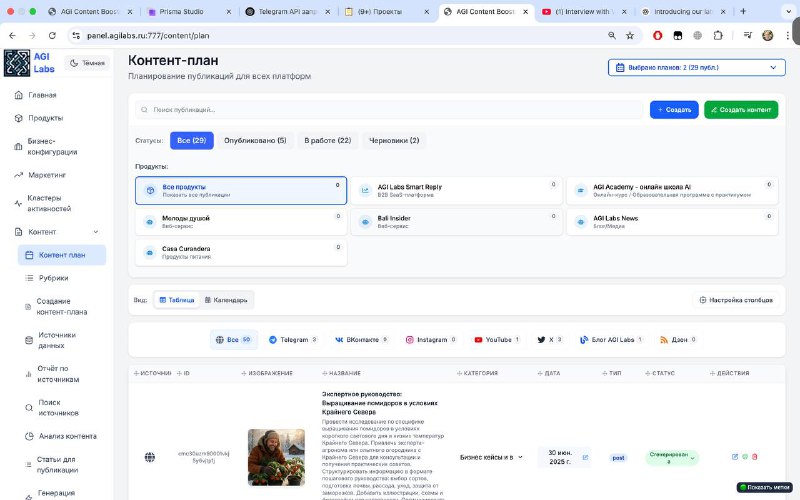Viewport: 800px width, 500px height.
Task: Open the Сгенерирована status dropdown
Action: [x=672, y=458]
